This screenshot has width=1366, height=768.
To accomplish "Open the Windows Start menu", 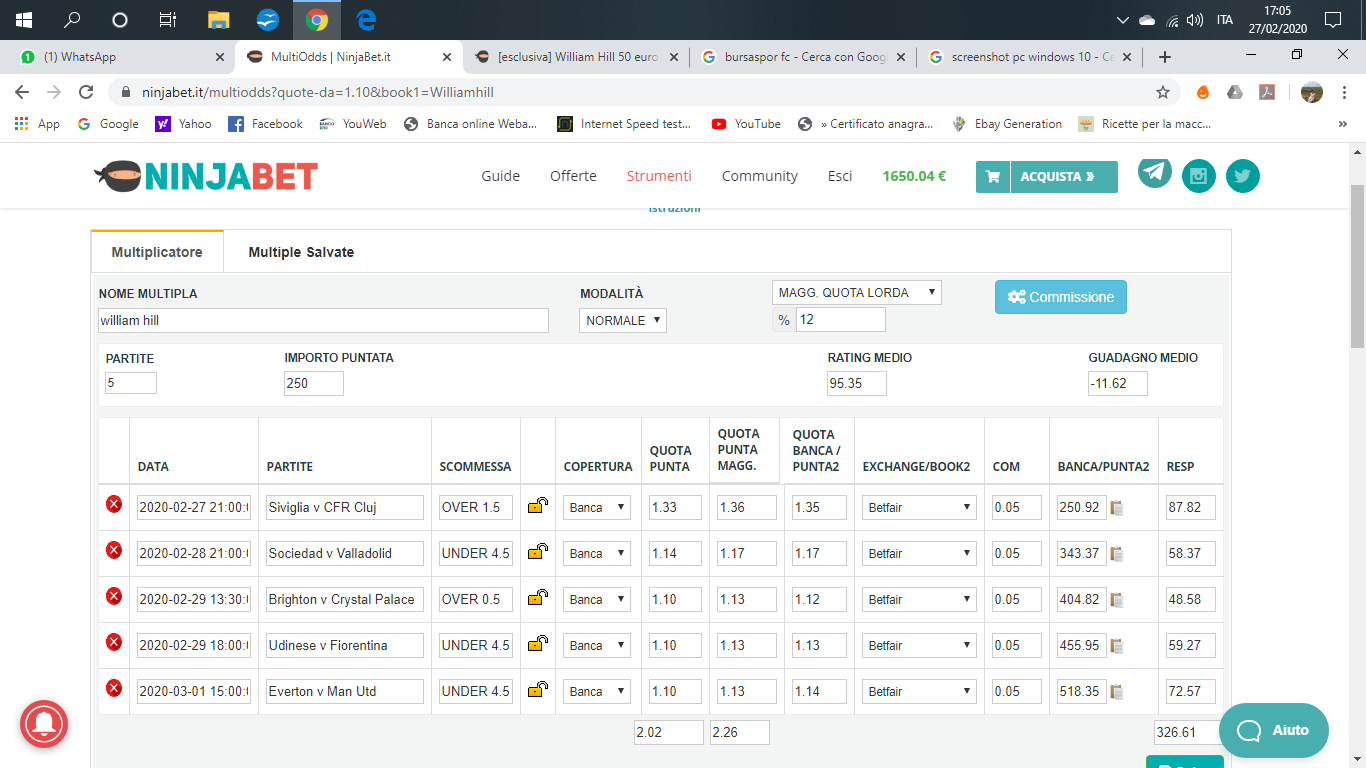I will [x=23, y=19].
